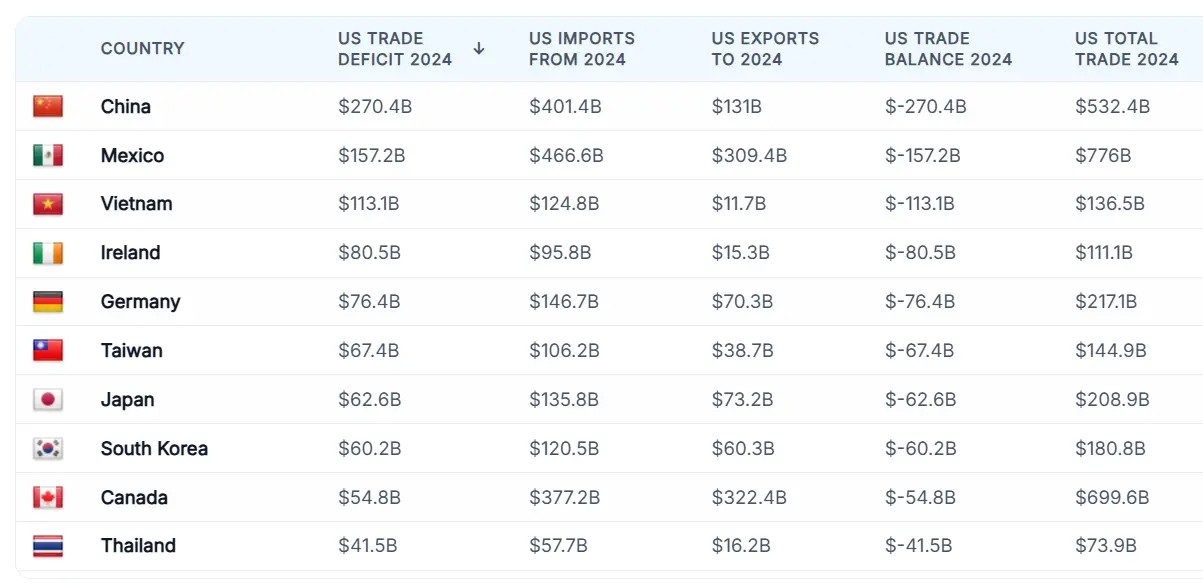Viewport: 1203px width, 583px height.
Task: Click Mexico's $157.2B trade deficit cell
Action: pos(371,155)
